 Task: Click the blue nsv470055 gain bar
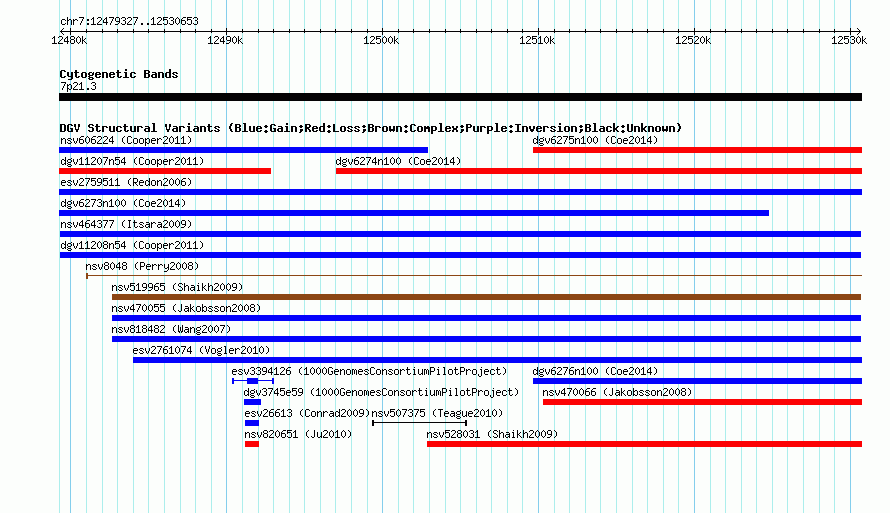[486, 318]
